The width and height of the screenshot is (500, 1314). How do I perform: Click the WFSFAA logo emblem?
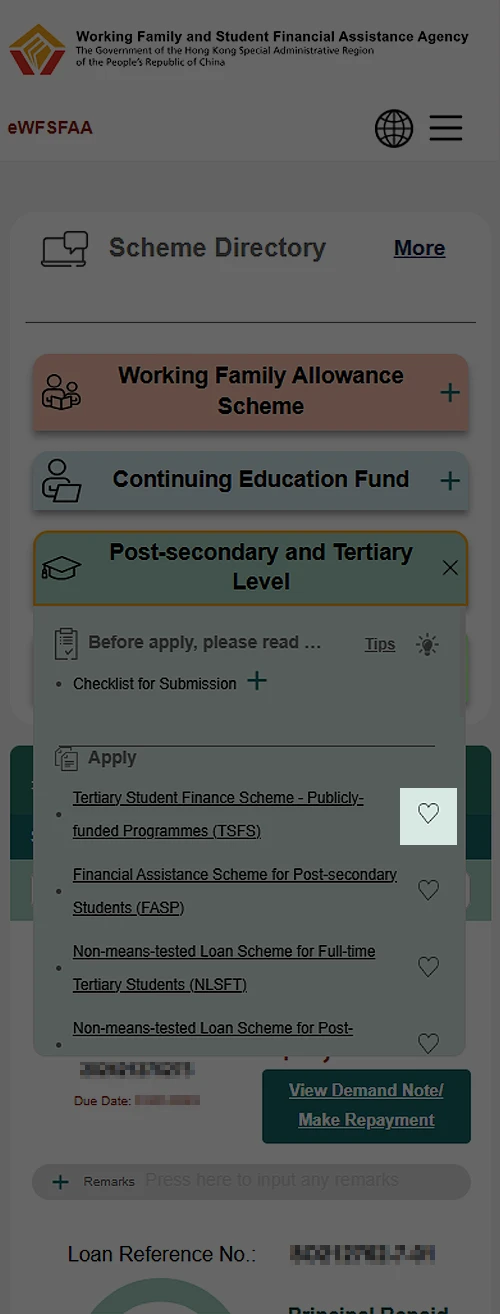pos(37,49)
